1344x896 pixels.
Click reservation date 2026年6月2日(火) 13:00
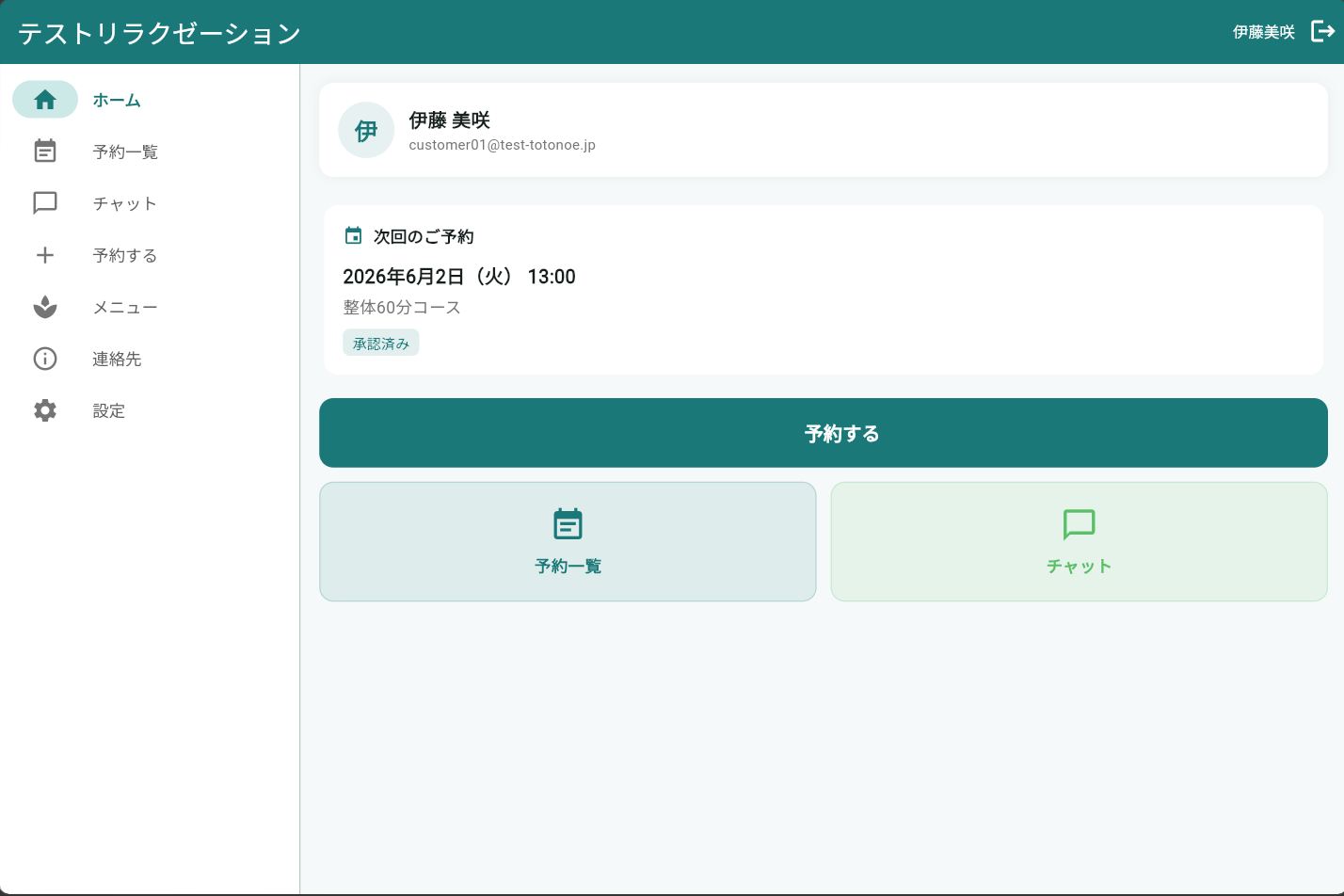(x=459, y=277)
